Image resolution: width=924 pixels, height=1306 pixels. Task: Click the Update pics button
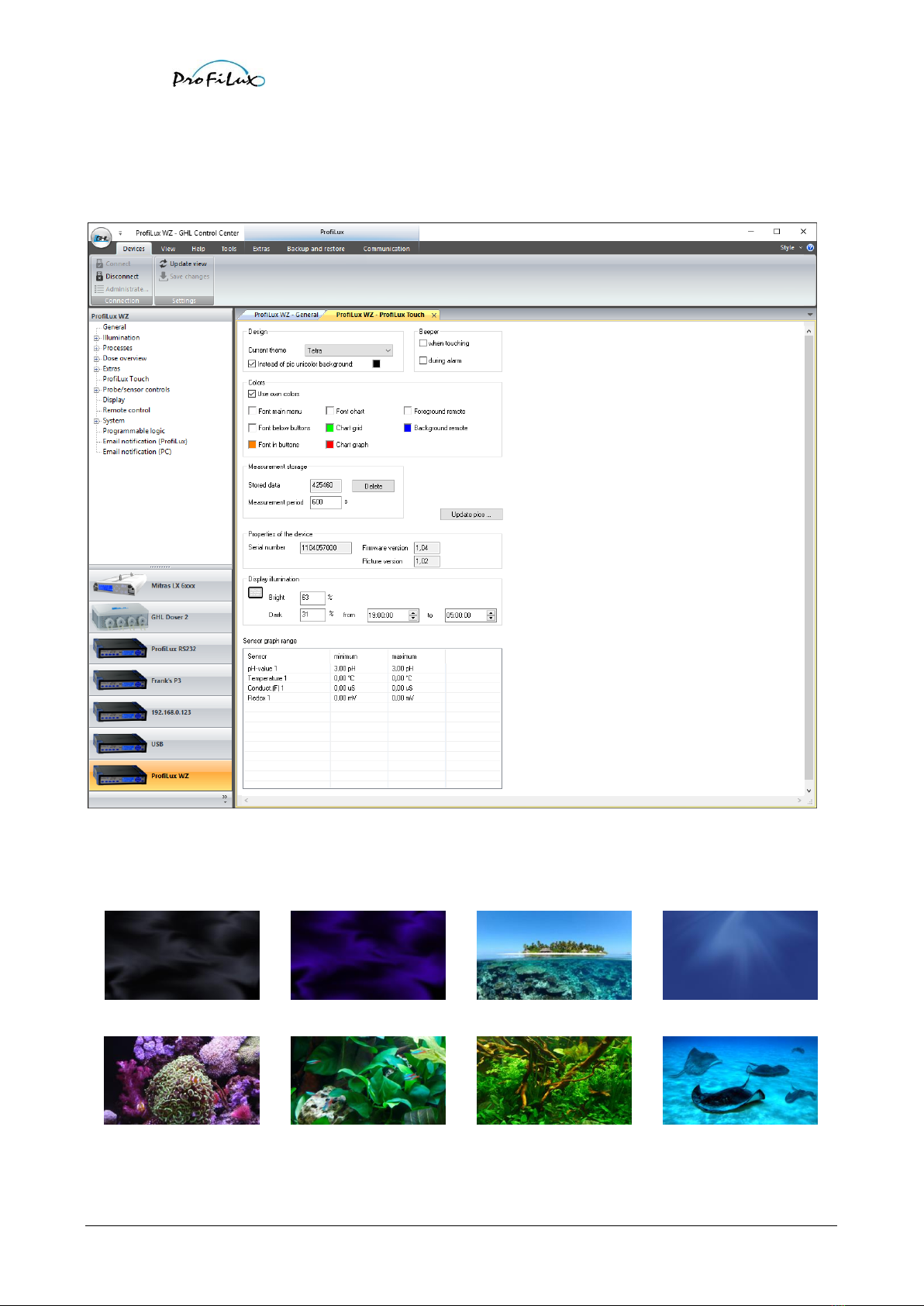click(x=471, y=515)
